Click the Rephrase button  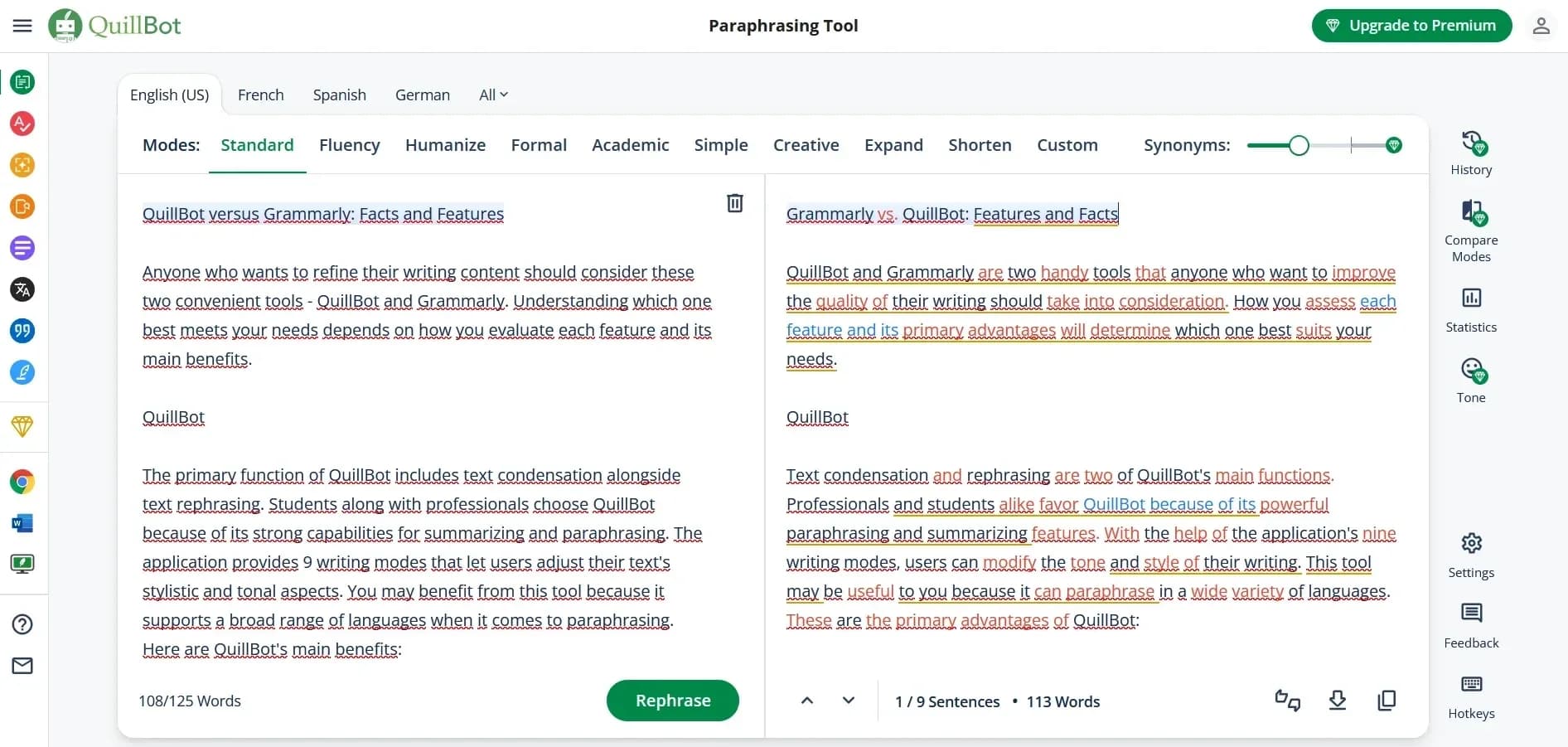pyautogui.click(x=672, y=701)
